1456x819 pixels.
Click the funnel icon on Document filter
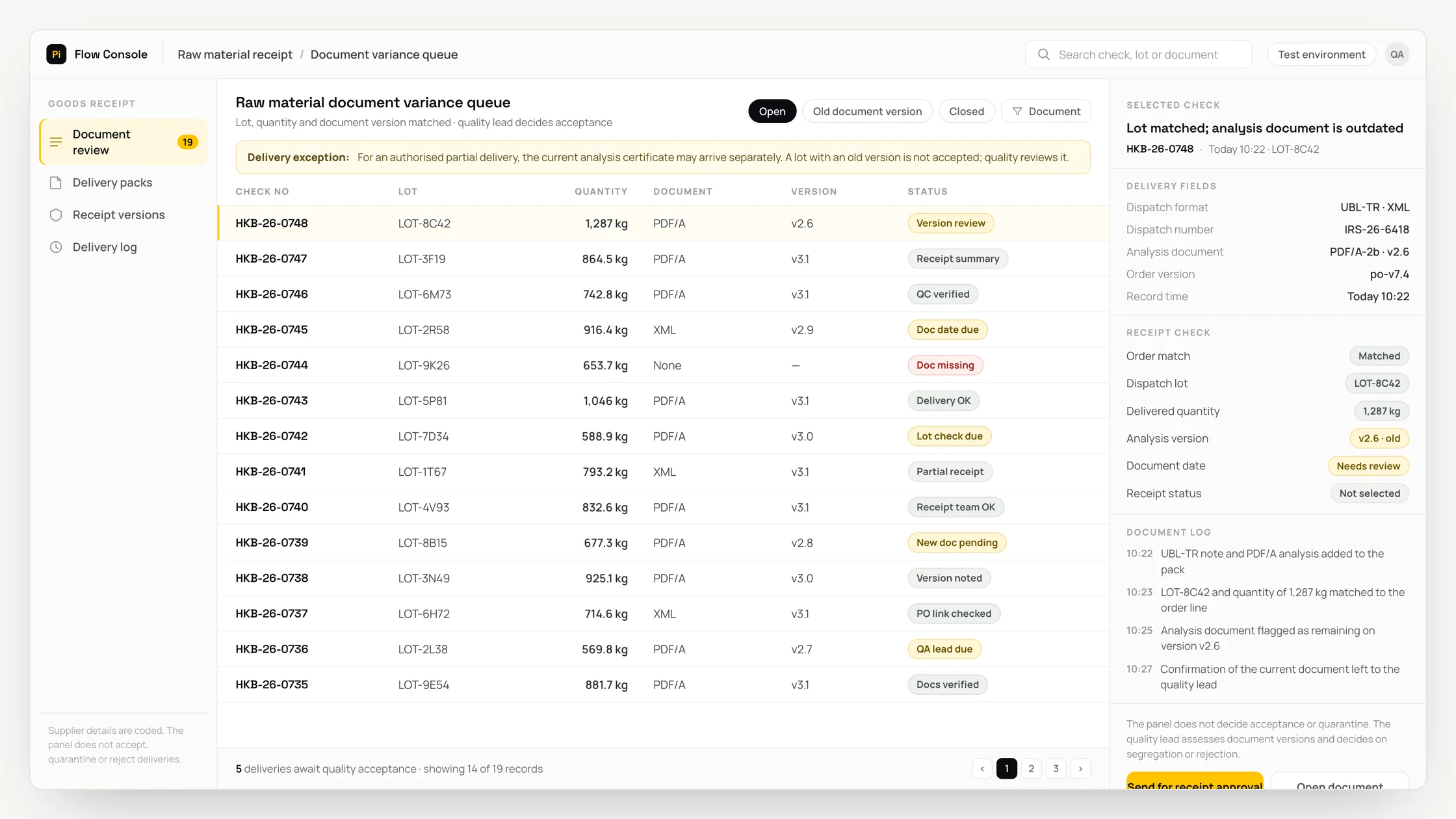point(1017,111)
